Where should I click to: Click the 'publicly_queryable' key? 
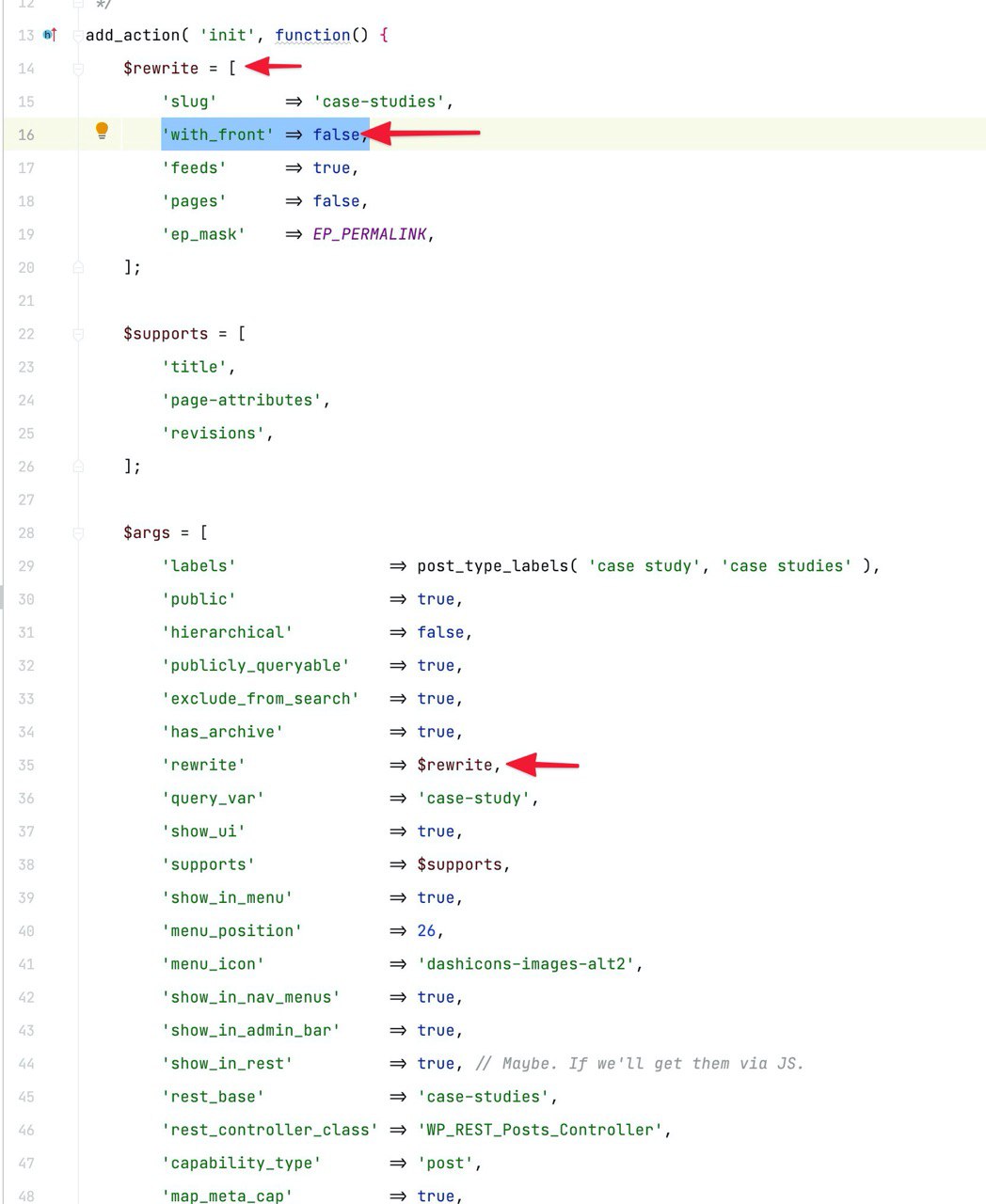pyautogui.click(x=256, y=666)
